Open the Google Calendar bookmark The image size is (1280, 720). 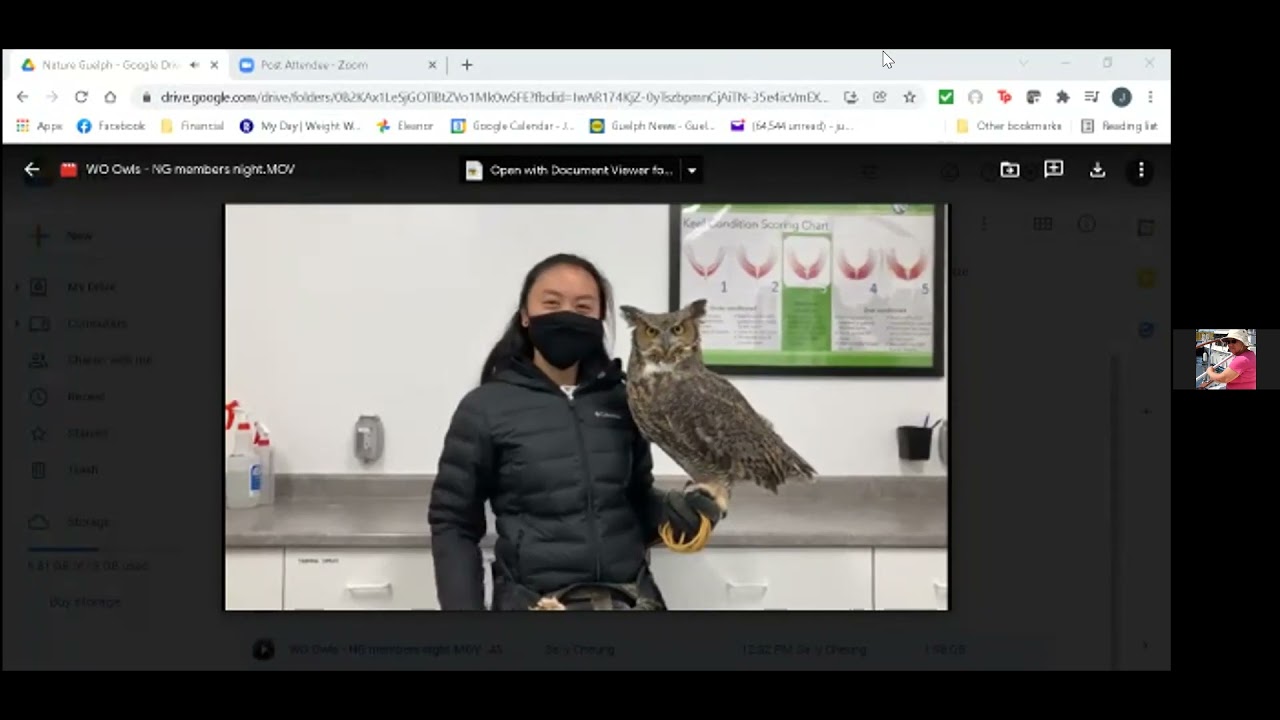point(513,126)
